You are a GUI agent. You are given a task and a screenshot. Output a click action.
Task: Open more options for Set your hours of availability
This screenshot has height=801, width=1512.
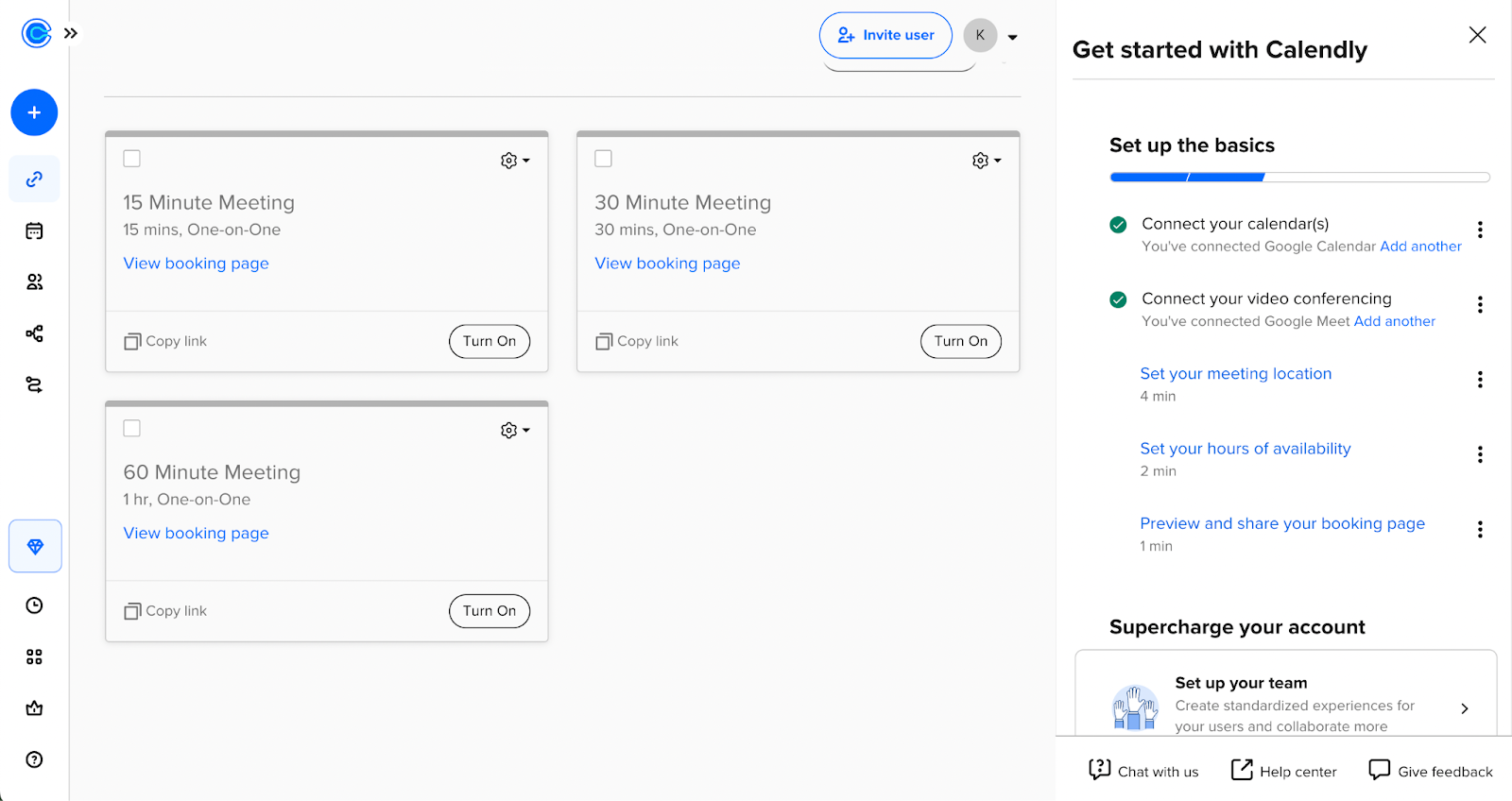pyautogui.click(x=1480, y=454)
